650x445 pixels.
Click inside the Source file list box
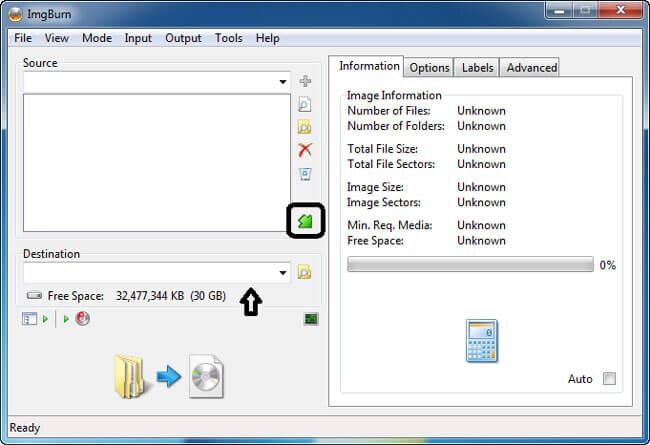157,163
